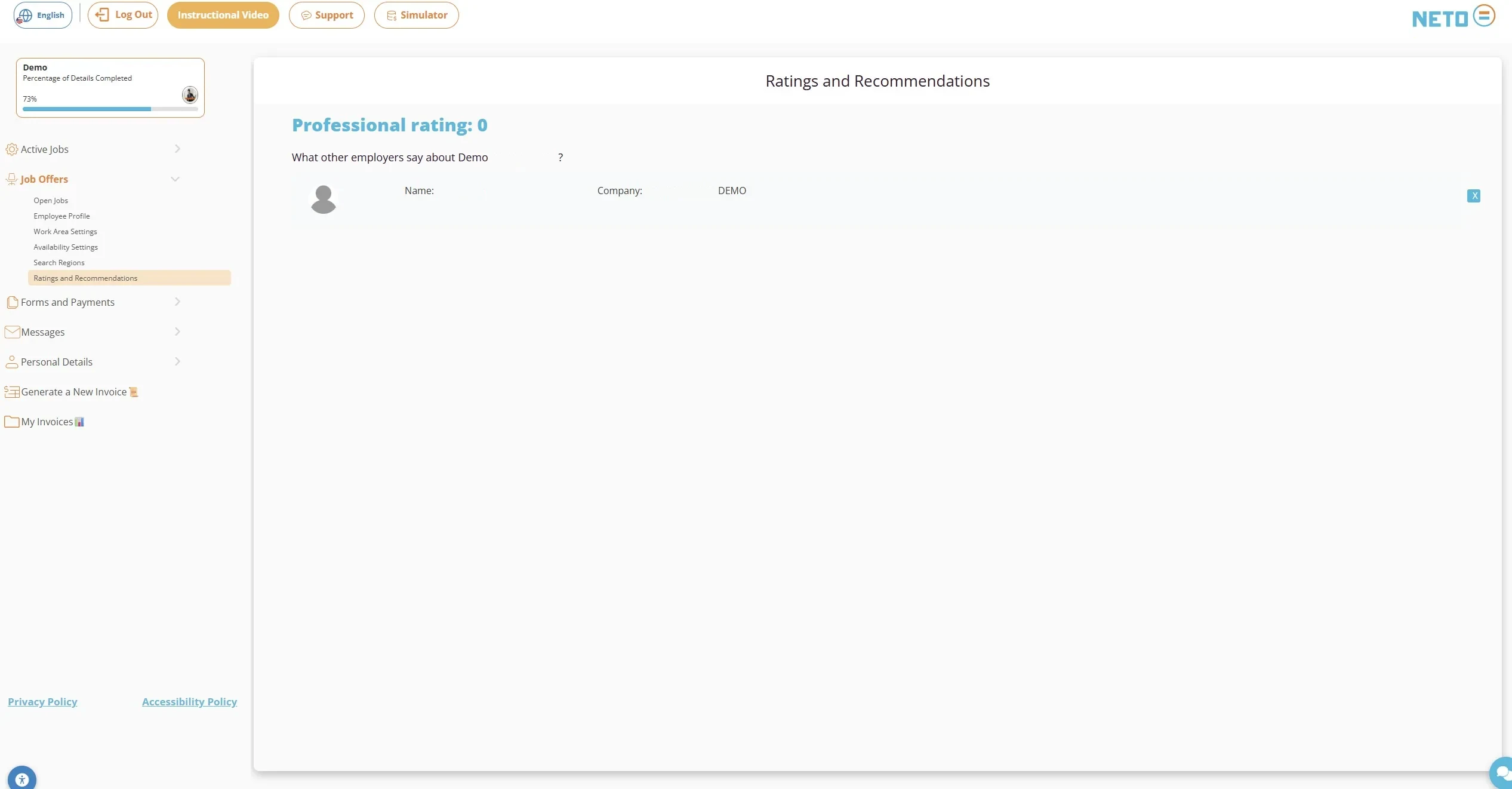Image resolution: width=1512 pixels, height=789 pixels.
Task: Click the Name: label in recommendation
Action: (x=419, y=191)
